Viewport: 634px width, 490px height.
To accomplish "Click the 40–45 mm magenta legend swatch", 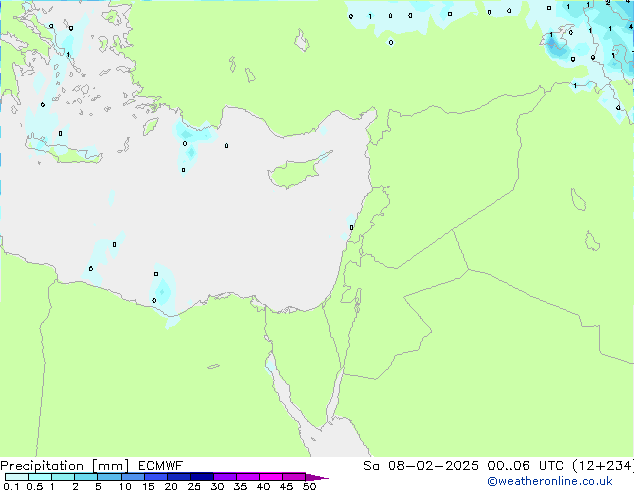I will tap(271, 477).
